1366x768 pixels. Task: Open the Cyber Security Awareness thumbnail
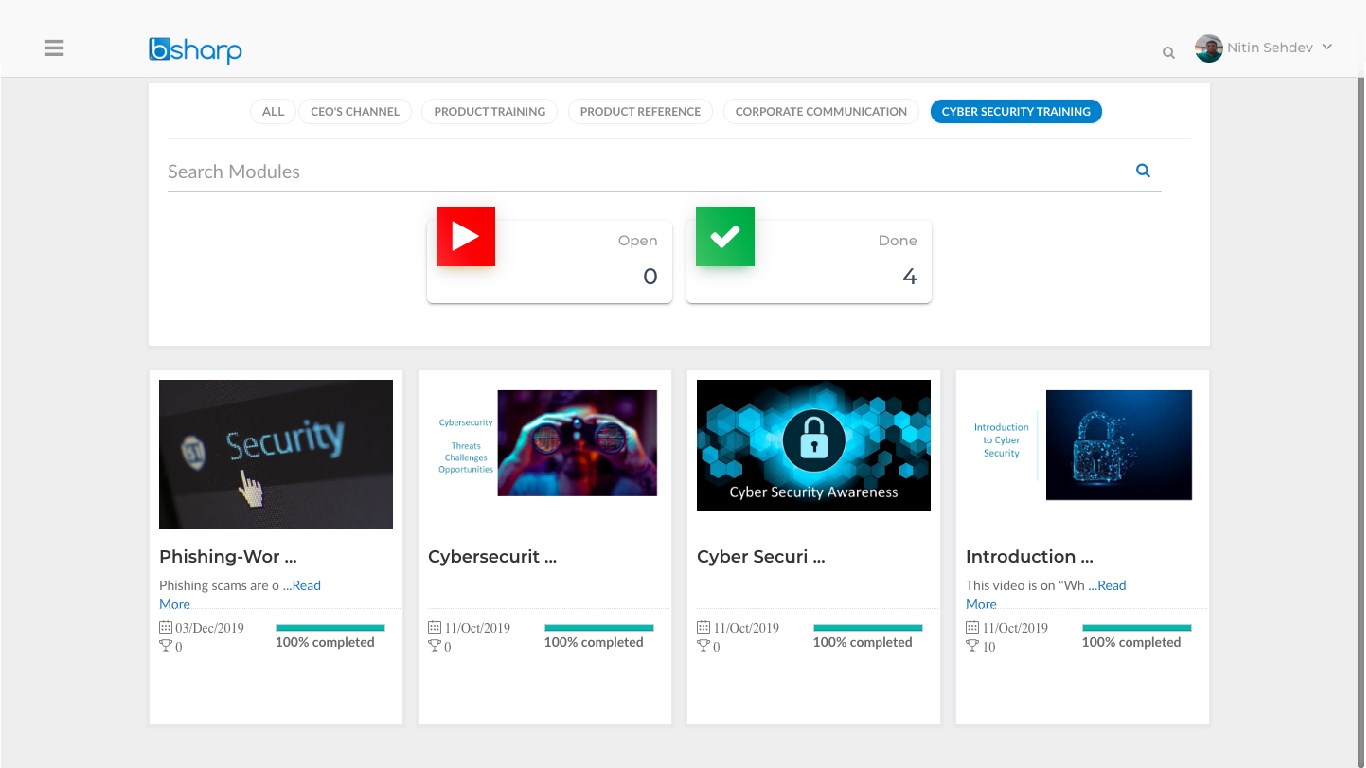(x=814, y=445)
